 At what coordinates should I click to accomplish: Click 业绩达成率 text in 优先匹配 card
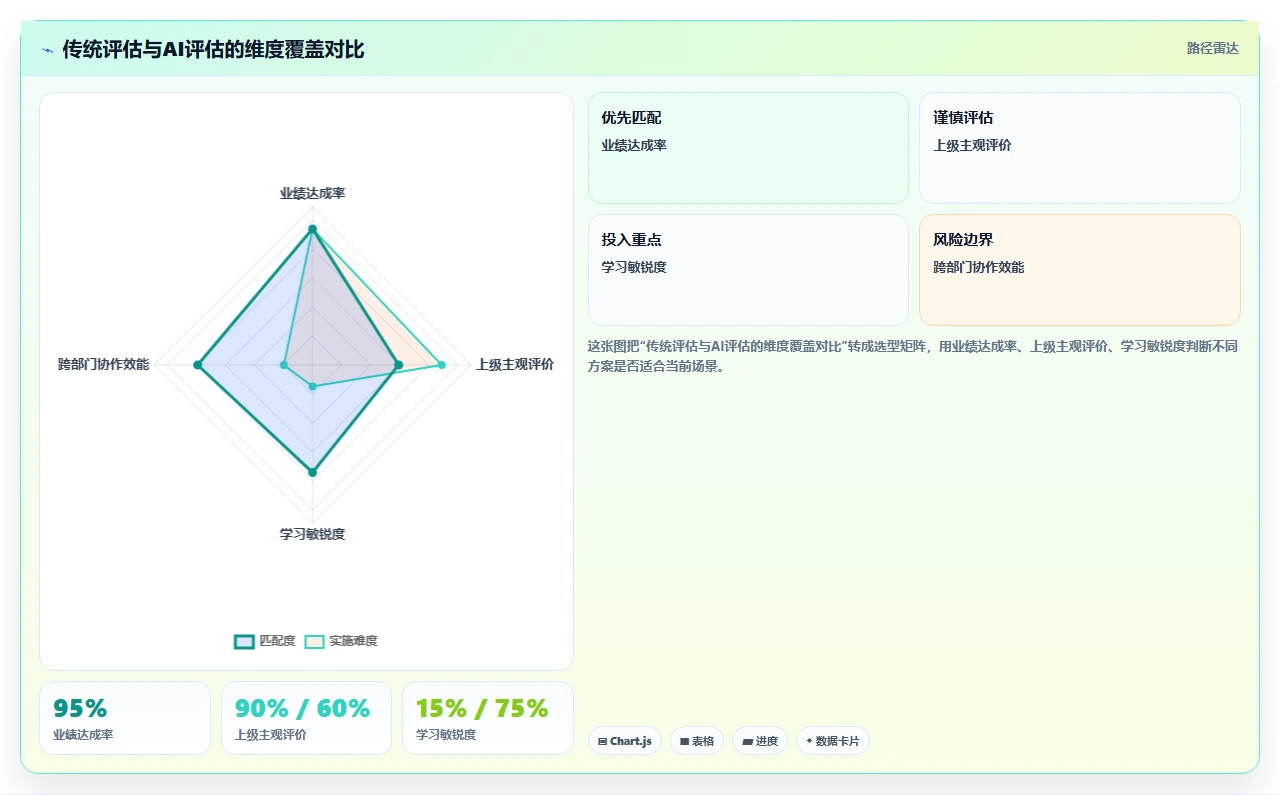click(634, 145)
